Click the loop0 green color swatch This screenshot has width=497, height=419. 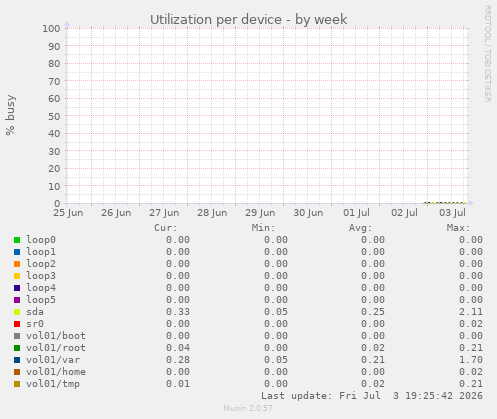point(17,240)
